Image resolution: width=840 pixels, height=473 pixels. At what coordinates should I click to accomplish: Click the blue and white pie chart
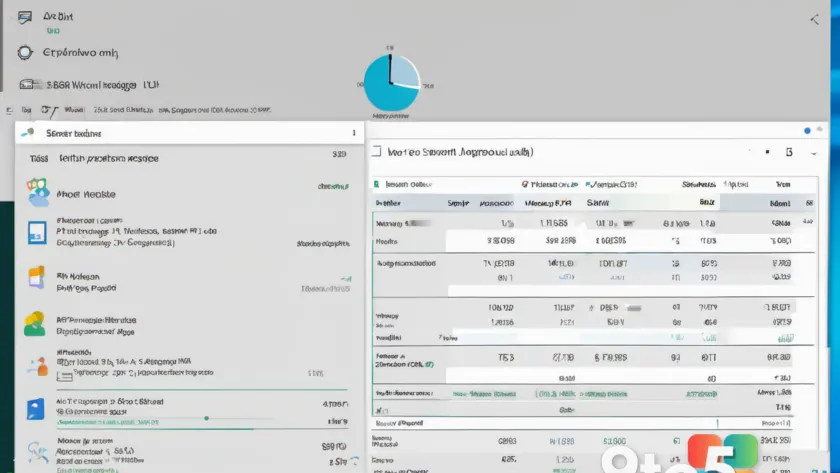click(392, 82)
